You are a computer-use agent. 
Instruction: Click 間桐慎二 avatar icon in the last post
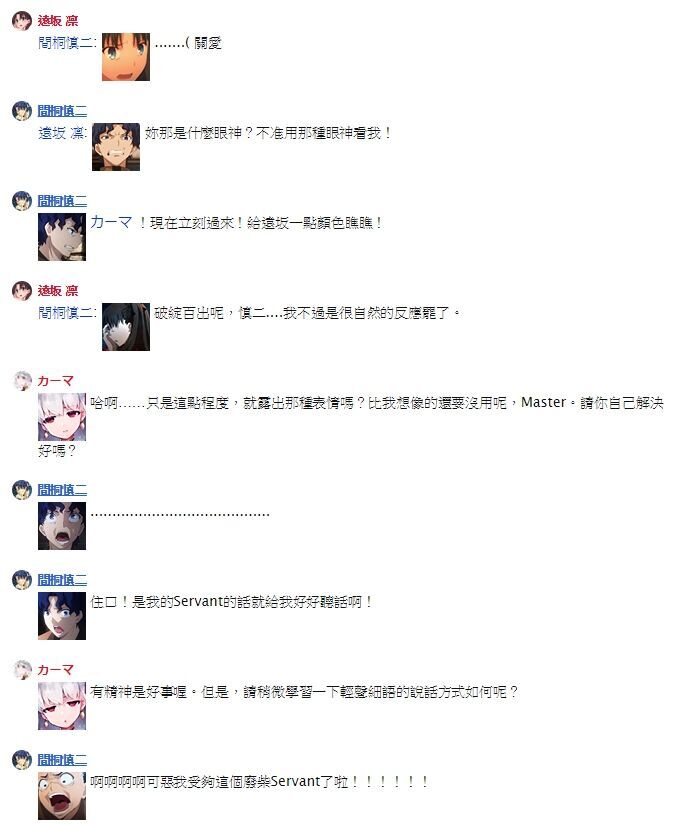point(22,759)
